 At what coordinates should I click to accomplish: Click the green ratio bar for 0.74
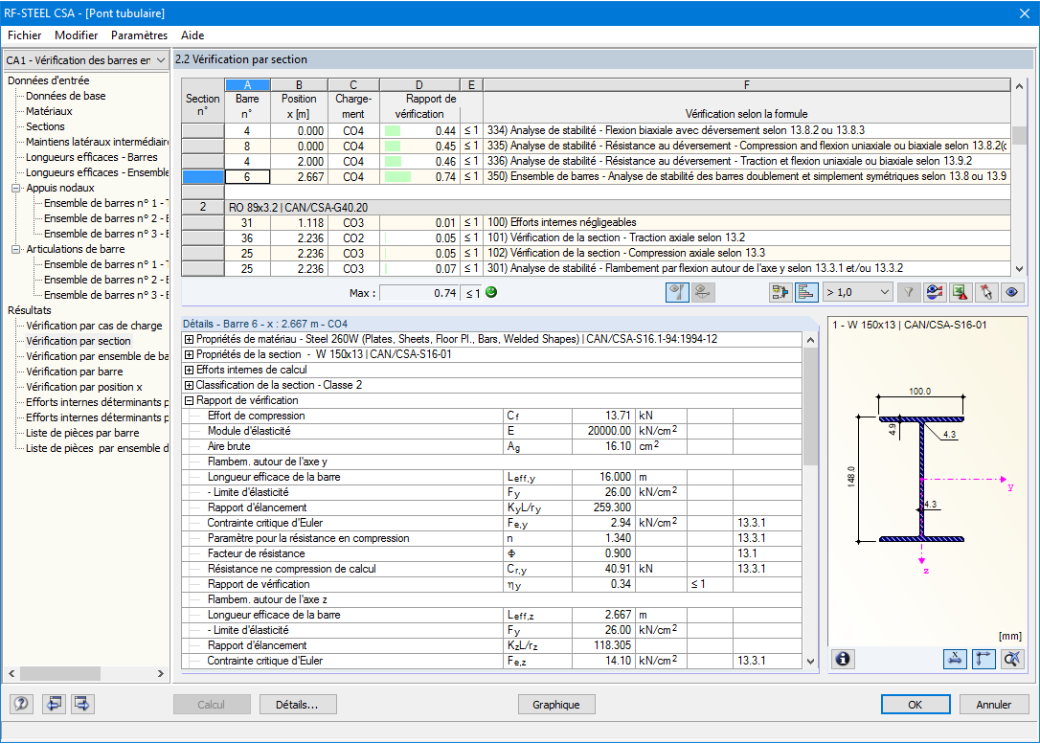(x=398, y=177)
